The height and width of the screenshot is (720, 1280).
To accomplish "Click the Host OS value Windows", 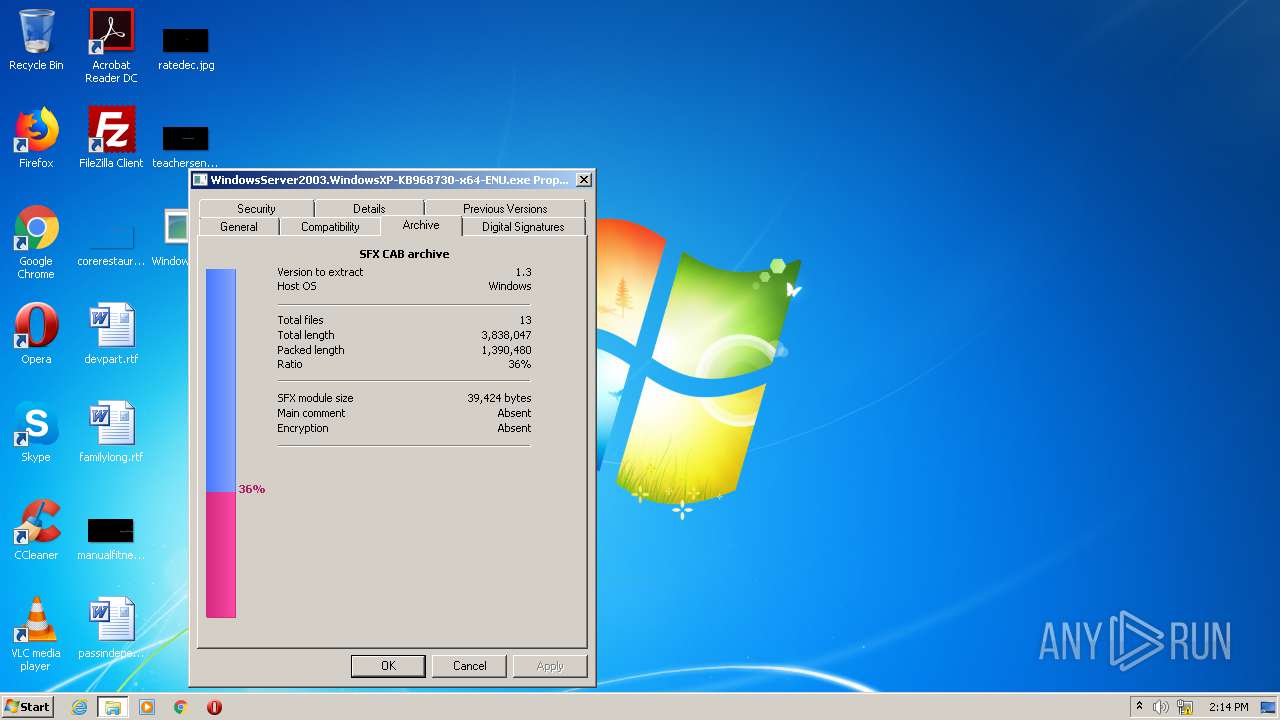I will [x=510, y=286].
